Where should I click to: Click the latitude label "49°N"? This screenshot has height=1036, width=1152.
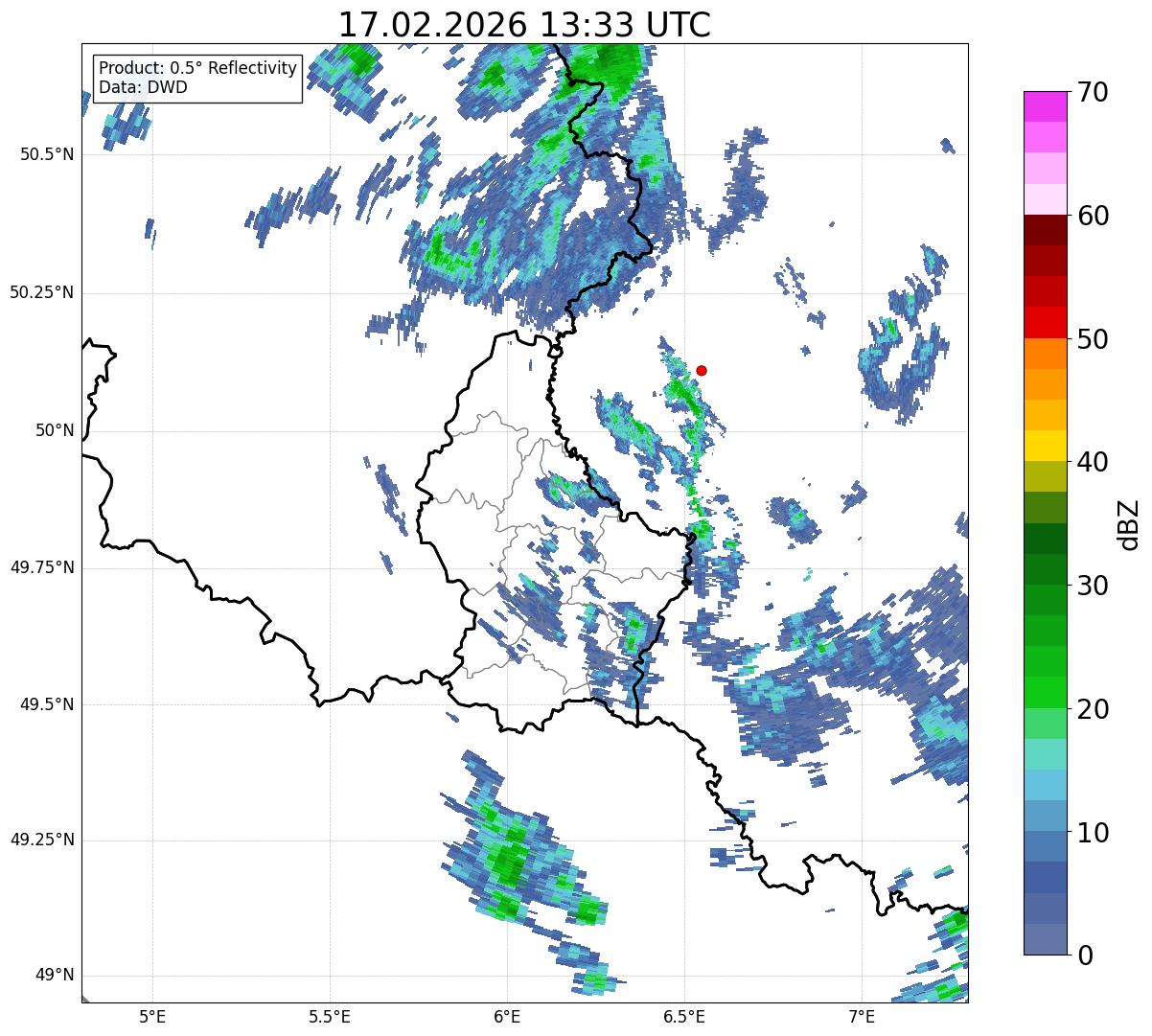pyautogui.click(x=55, y=976)
